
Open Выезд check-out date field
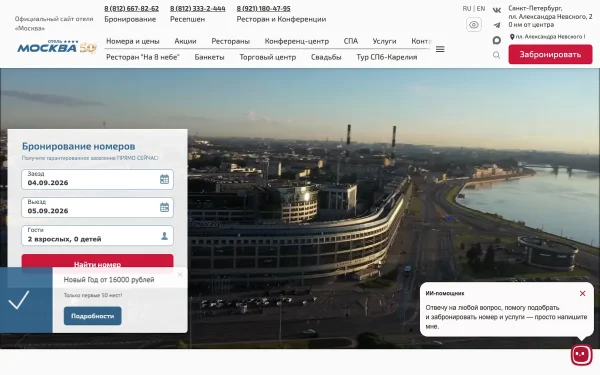point(97,207)
